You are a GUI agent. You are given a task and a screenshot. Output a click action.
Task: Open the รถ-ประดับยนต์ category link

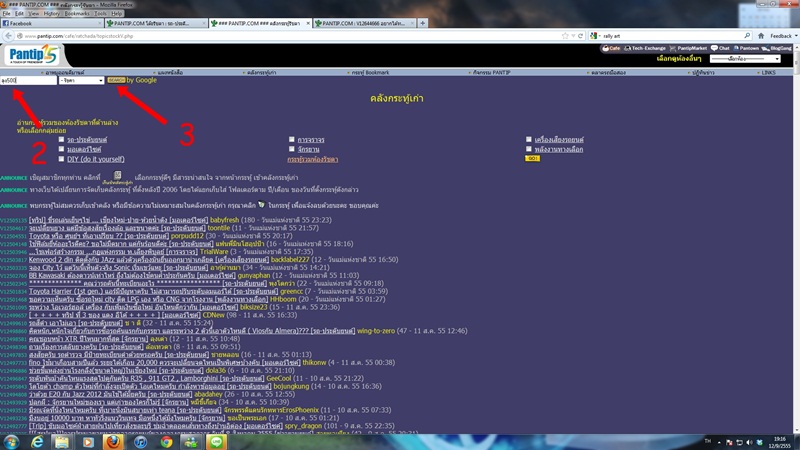coord(87,139)
